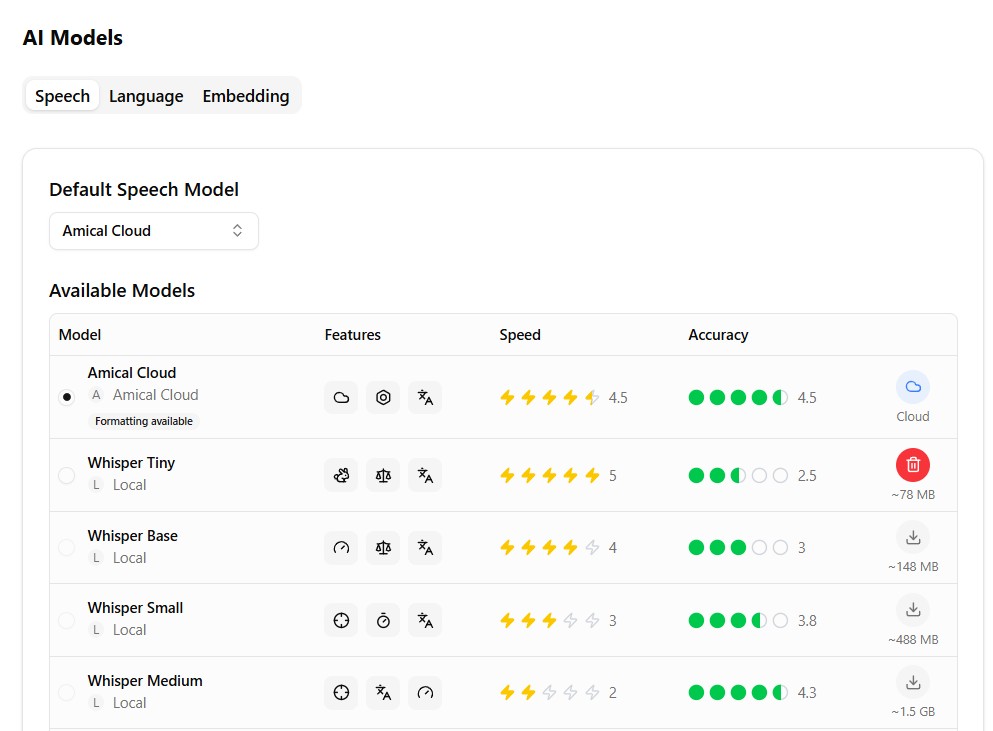Click the Whisper Medium model name

145,680
